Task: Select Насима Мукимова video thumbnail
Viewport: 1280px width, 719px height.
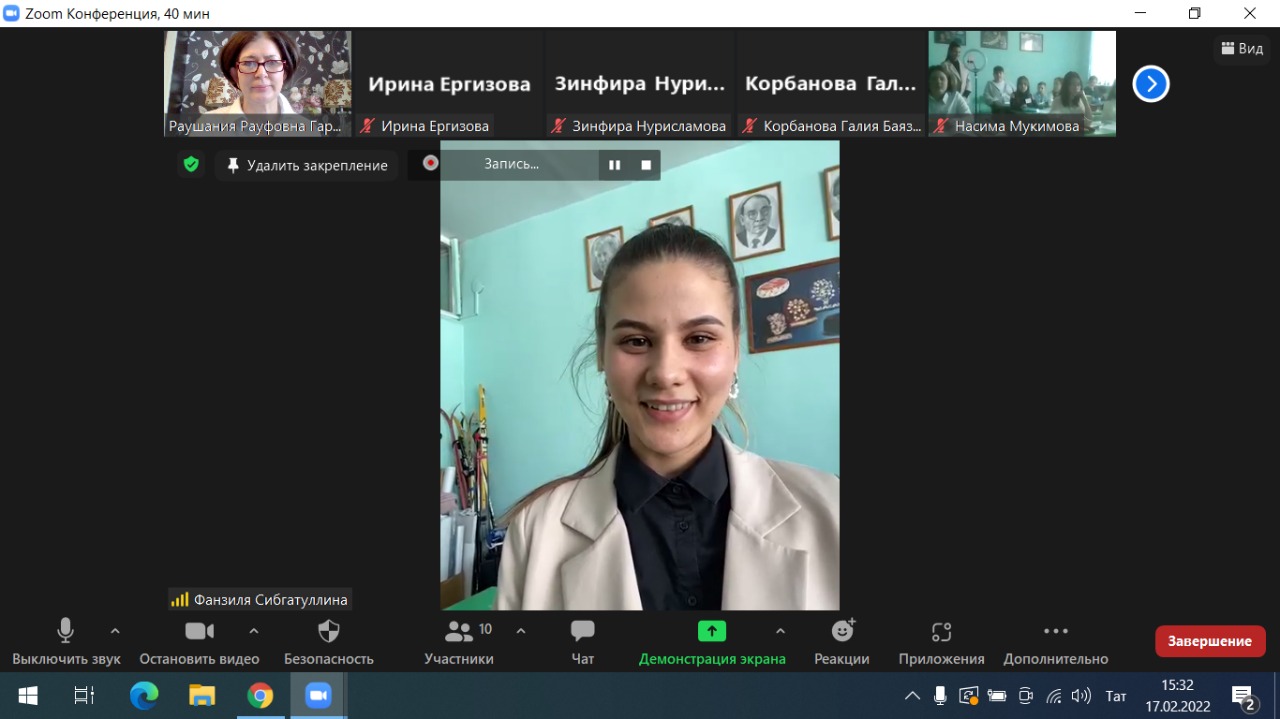Action: point(1021,83)
